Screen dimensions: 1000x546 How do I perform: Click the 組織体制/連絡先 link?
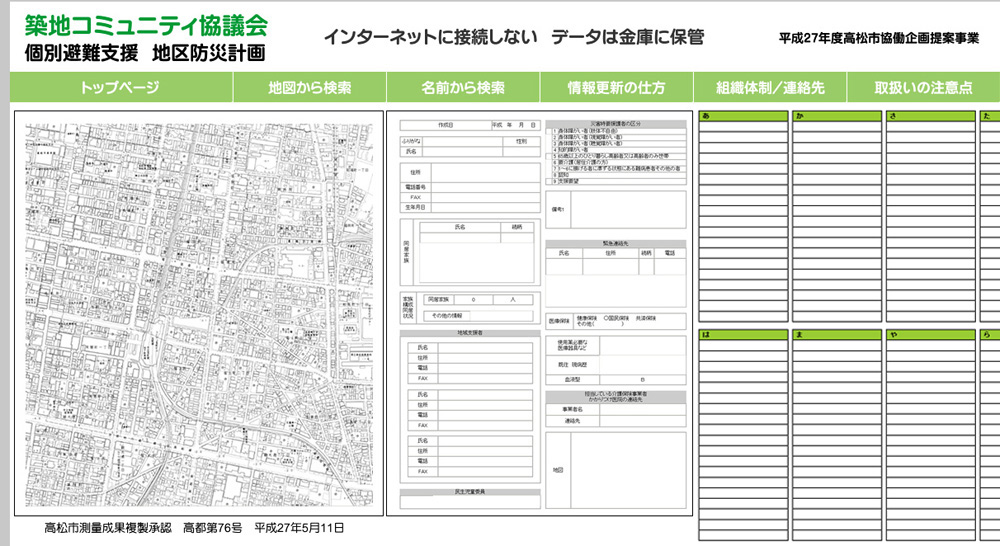click(x=770, y=88)
